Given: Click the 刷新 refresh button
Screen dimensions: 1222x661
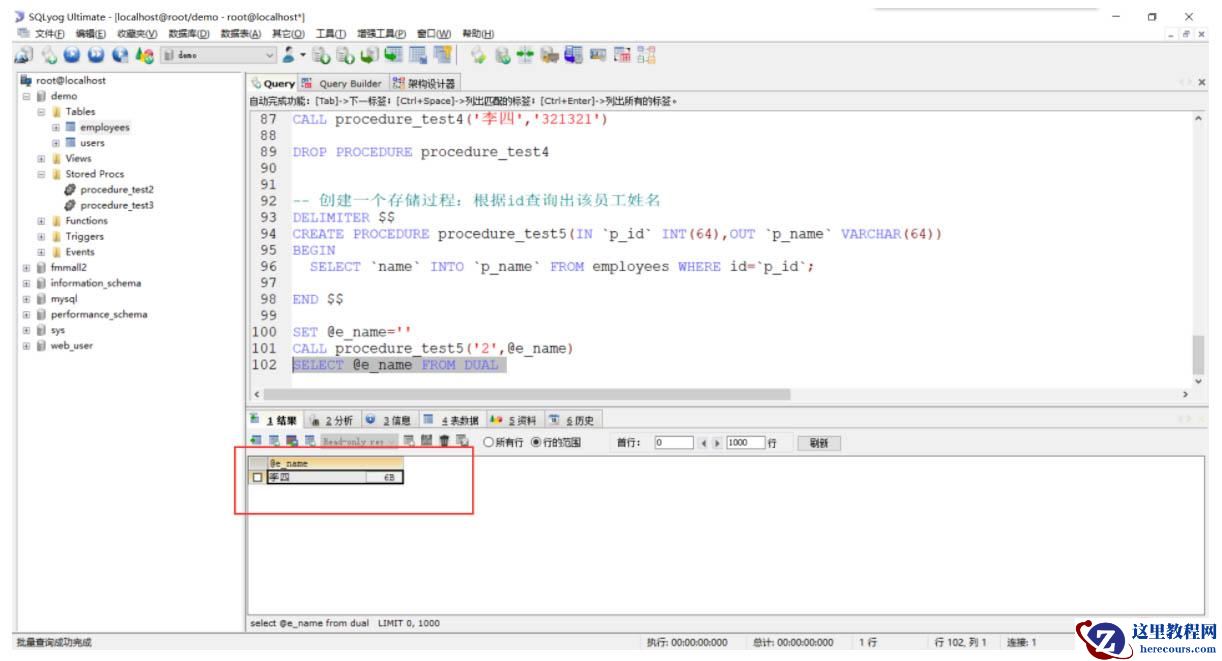Looking at the screenshot, I should pos(818,443).
